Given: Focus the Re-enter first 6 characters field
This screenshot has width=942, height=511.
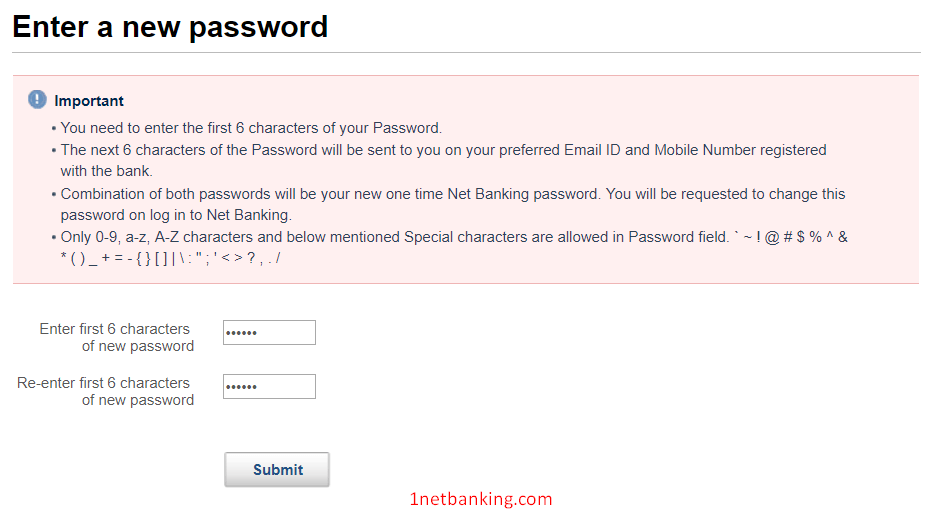Looking at the screenshot, I should tap(269, 387).
